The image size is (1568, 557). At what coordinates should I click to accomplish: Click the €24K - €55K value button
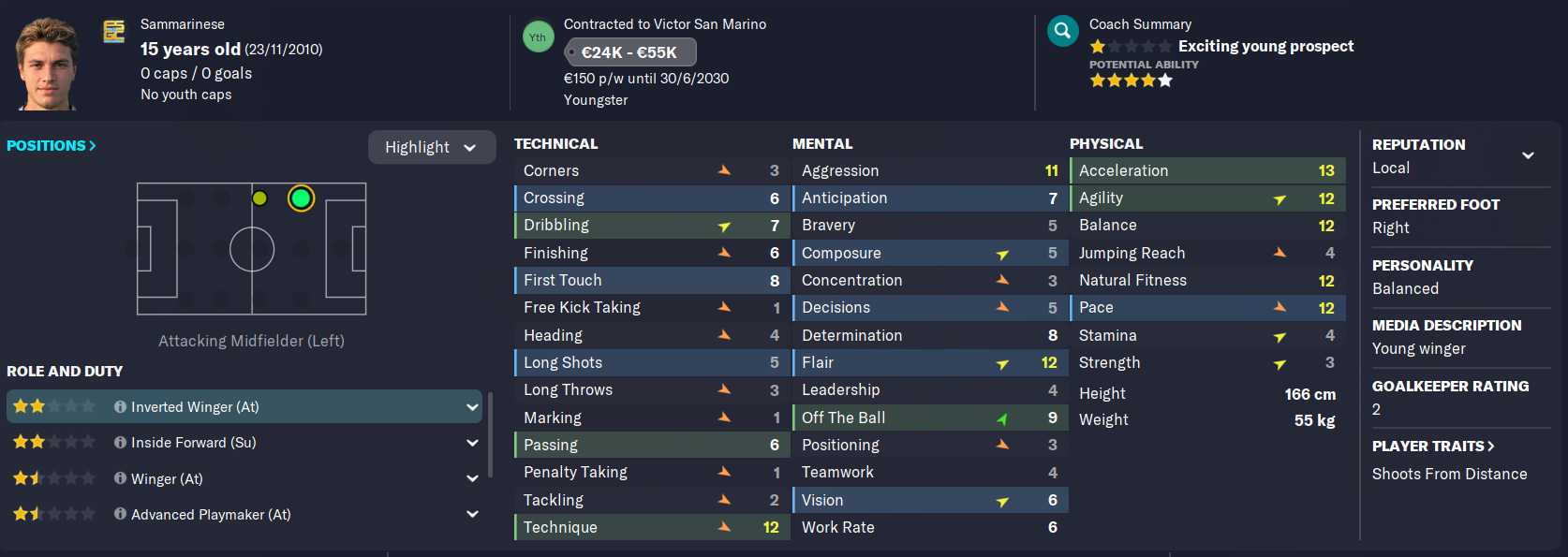[x=629, y=52]
